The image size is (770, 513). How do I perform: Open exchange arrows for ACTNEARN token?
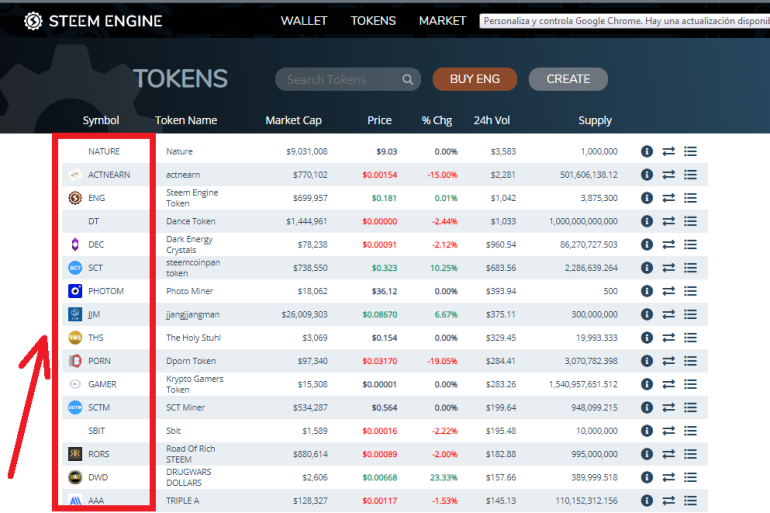tap(668, 175)
